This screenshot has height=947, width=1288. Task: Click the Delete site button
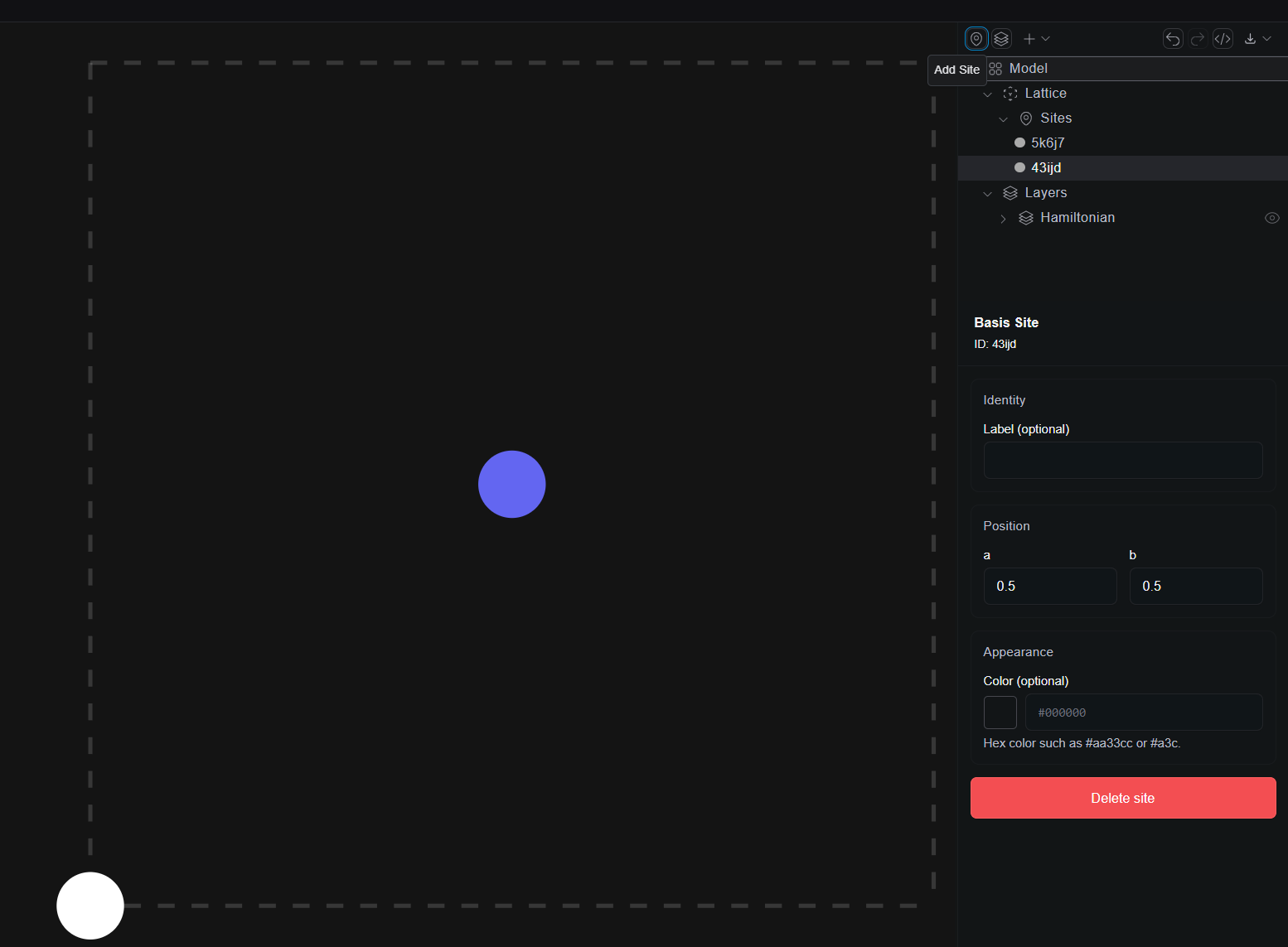(1123, 798)
